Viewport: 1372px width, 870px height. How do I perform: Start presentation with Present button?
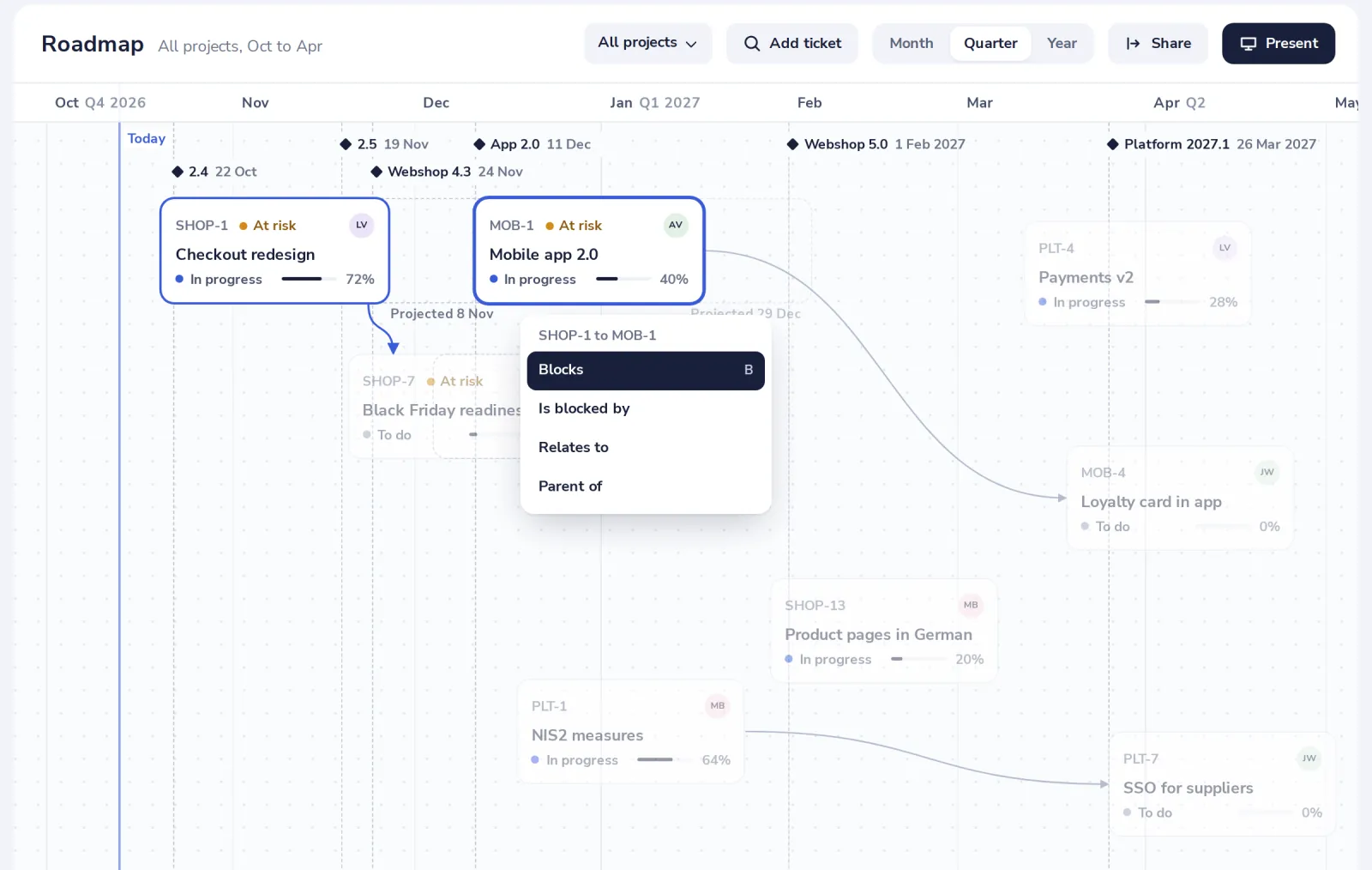coord(1279,44)
